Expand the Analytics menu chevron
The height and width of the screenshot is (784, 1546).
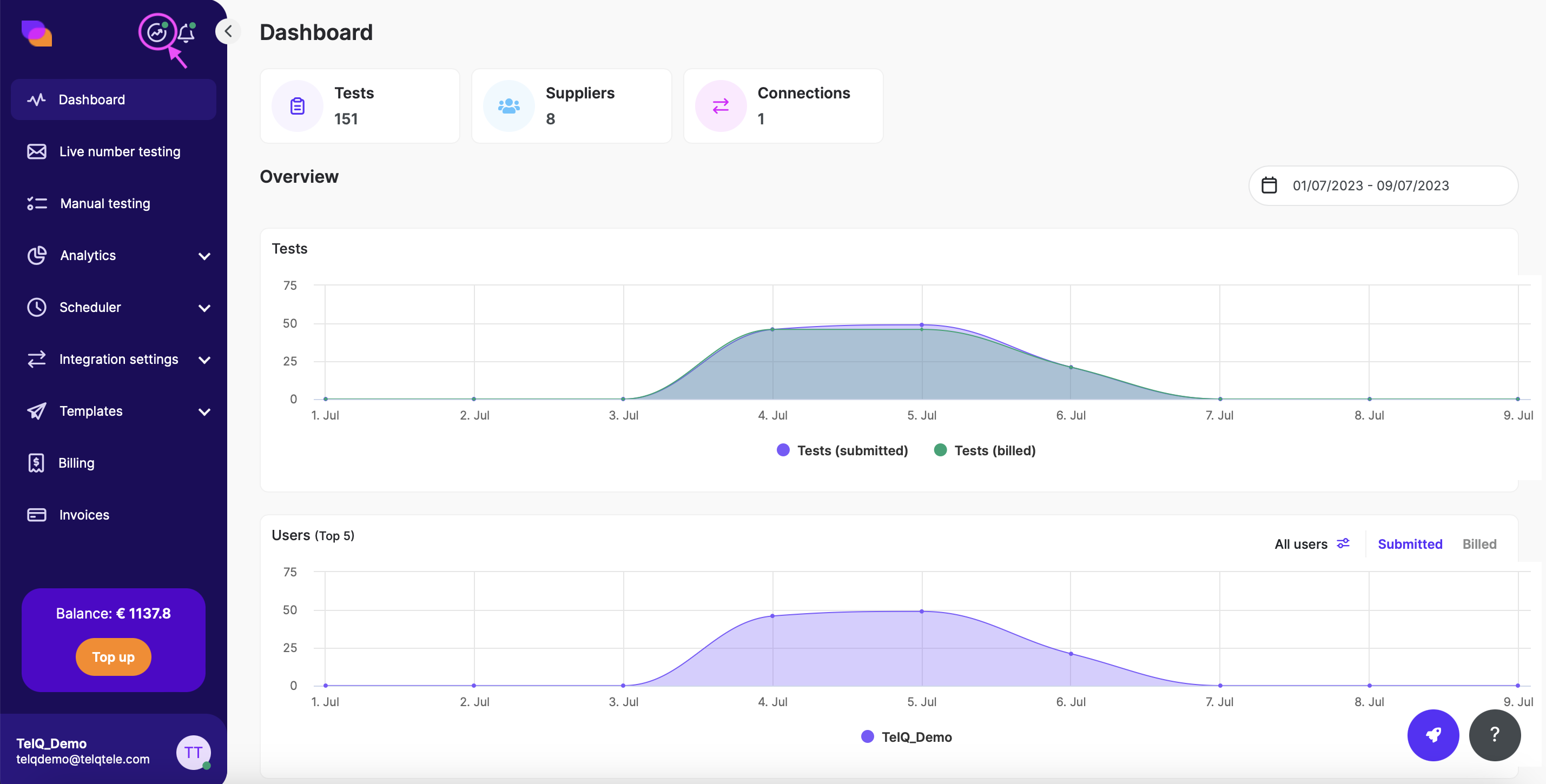pos(204,256)
